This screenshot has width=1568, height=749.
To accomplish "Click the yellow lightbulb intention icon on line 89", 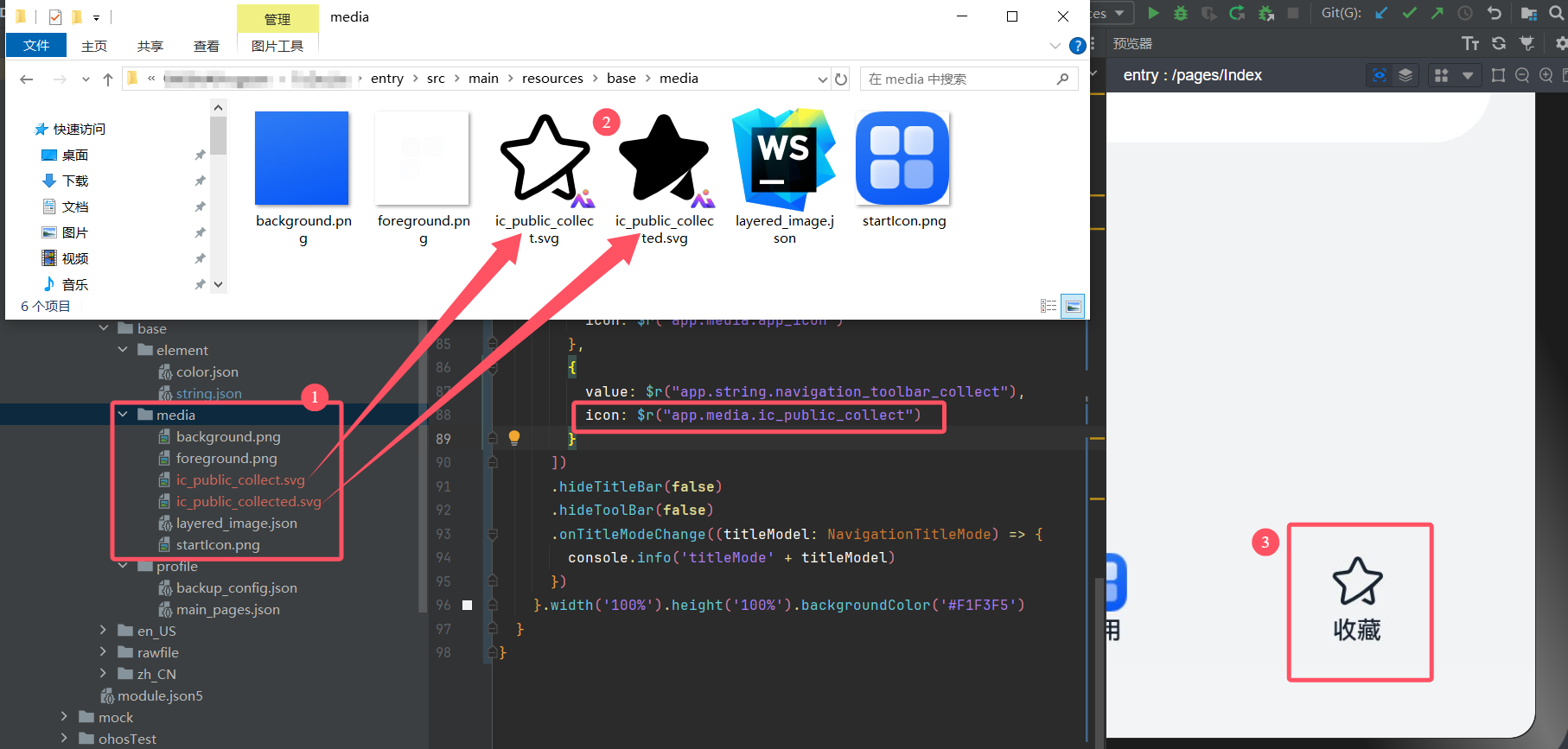I will coord(514,438).
